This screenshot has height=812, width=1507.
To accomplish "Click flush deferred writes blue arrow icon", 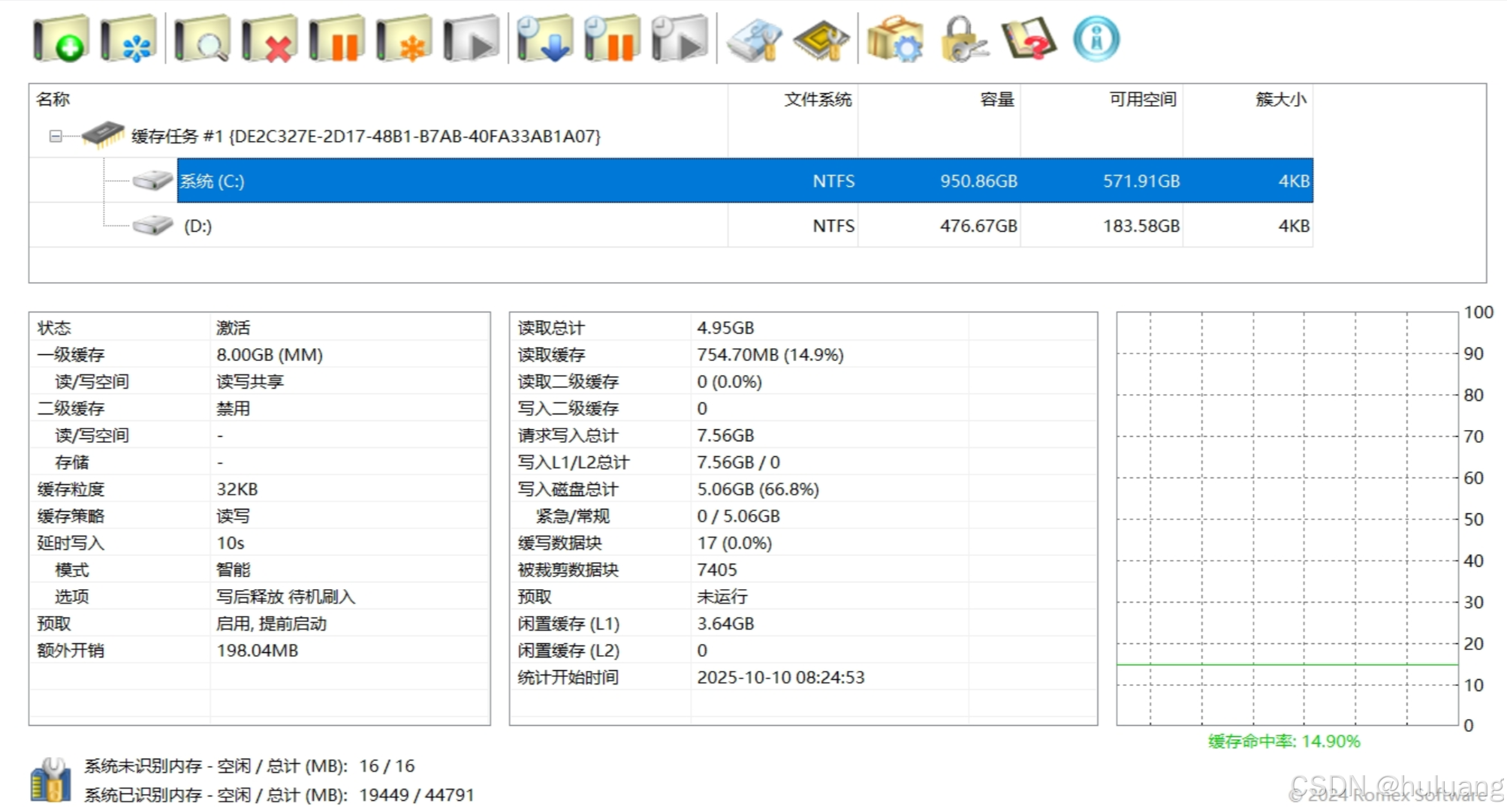I will 544,39.
